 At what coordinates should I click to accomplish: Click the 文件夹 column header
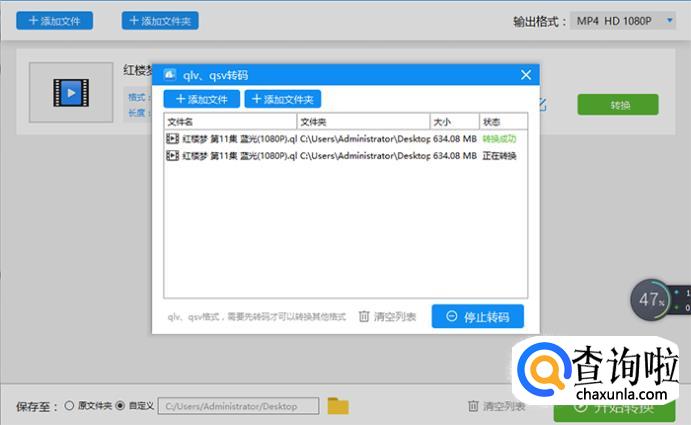tap(363, 122)
